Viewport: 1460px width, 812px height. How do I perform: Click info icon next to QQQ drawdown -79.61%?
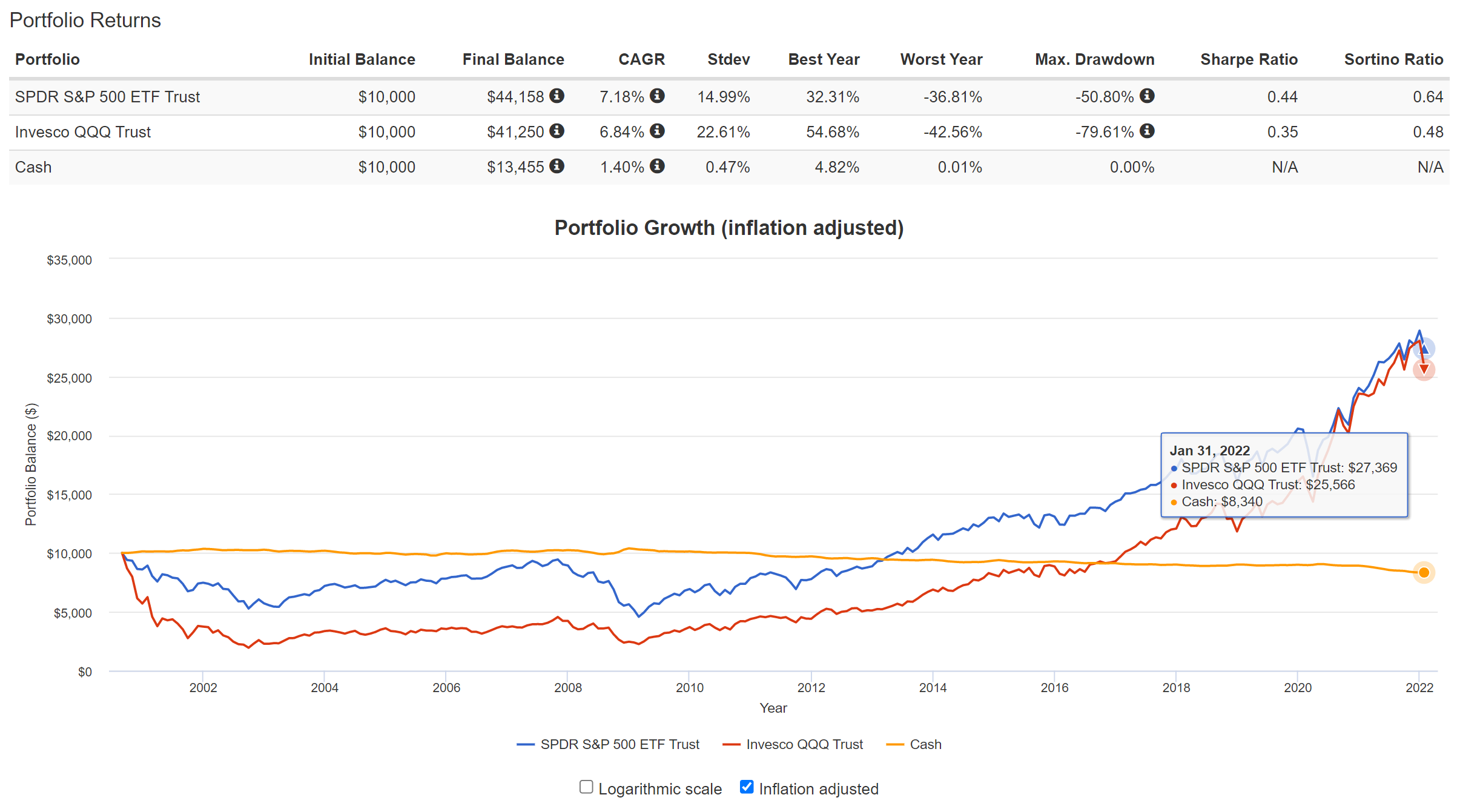(1146, 131)
